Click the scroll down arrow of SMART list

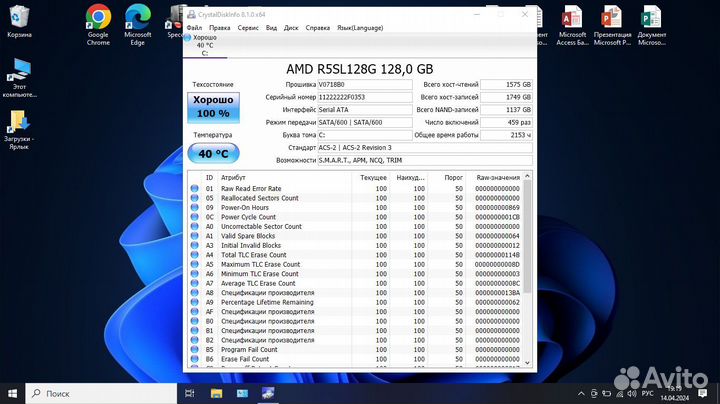(x=527, y=363)
